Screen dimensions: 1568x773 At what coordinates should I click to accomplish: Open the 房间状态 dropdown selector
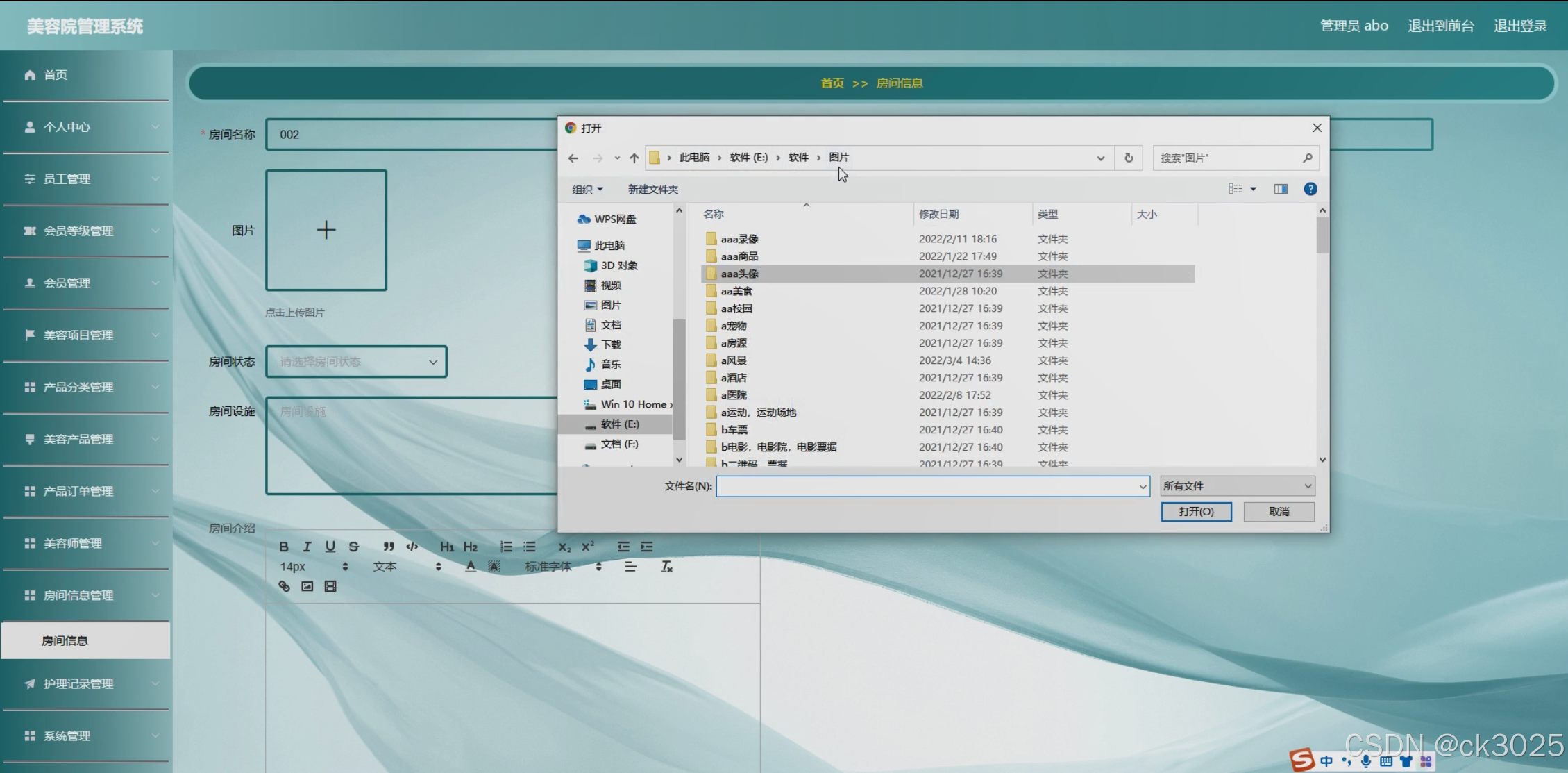pos(356,362)
